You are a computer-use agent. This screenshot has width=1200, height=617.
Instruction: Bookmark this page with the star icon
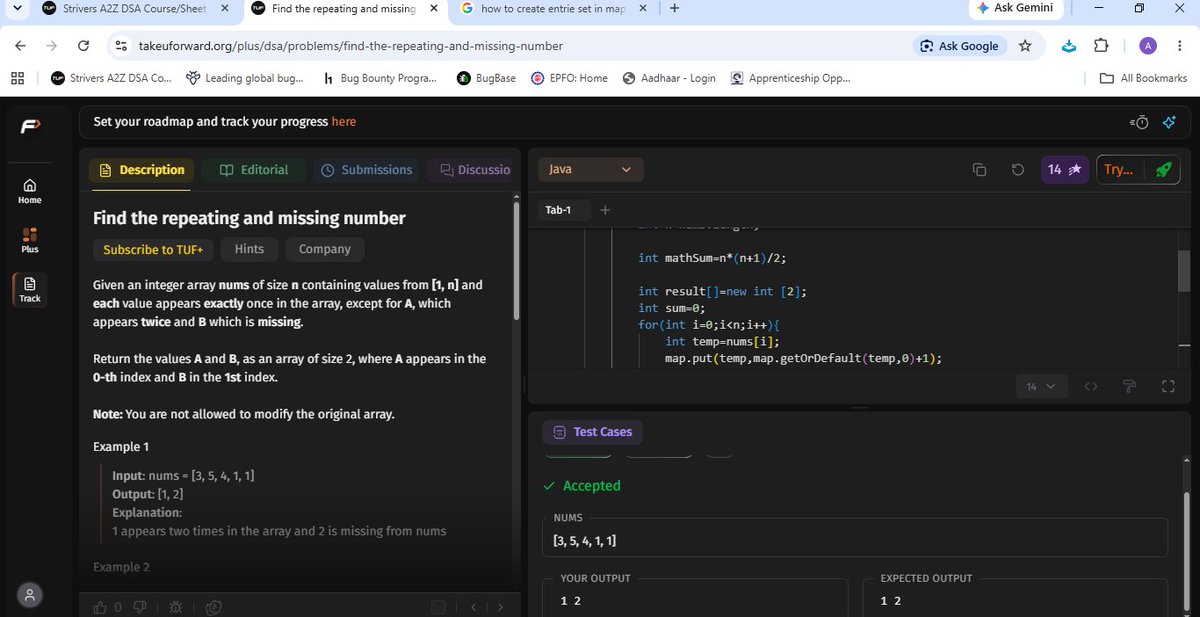1025,46
